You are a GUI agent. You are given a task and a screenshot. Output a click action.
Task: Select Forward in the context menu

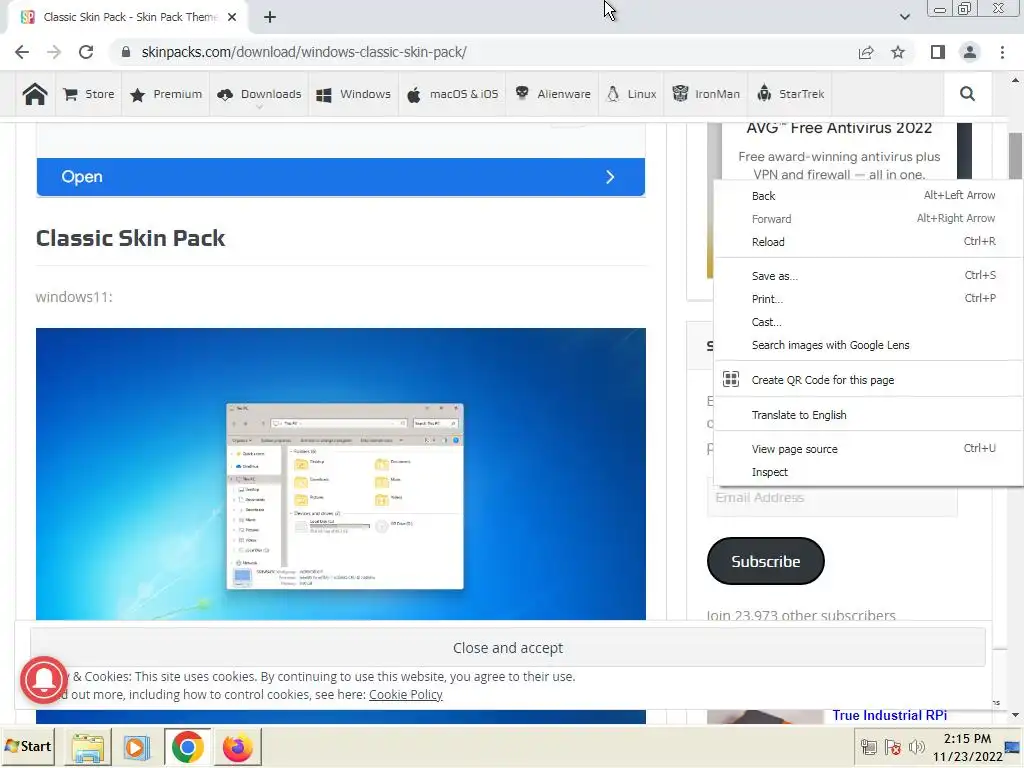pyautogui.click(x=869, y=219)
